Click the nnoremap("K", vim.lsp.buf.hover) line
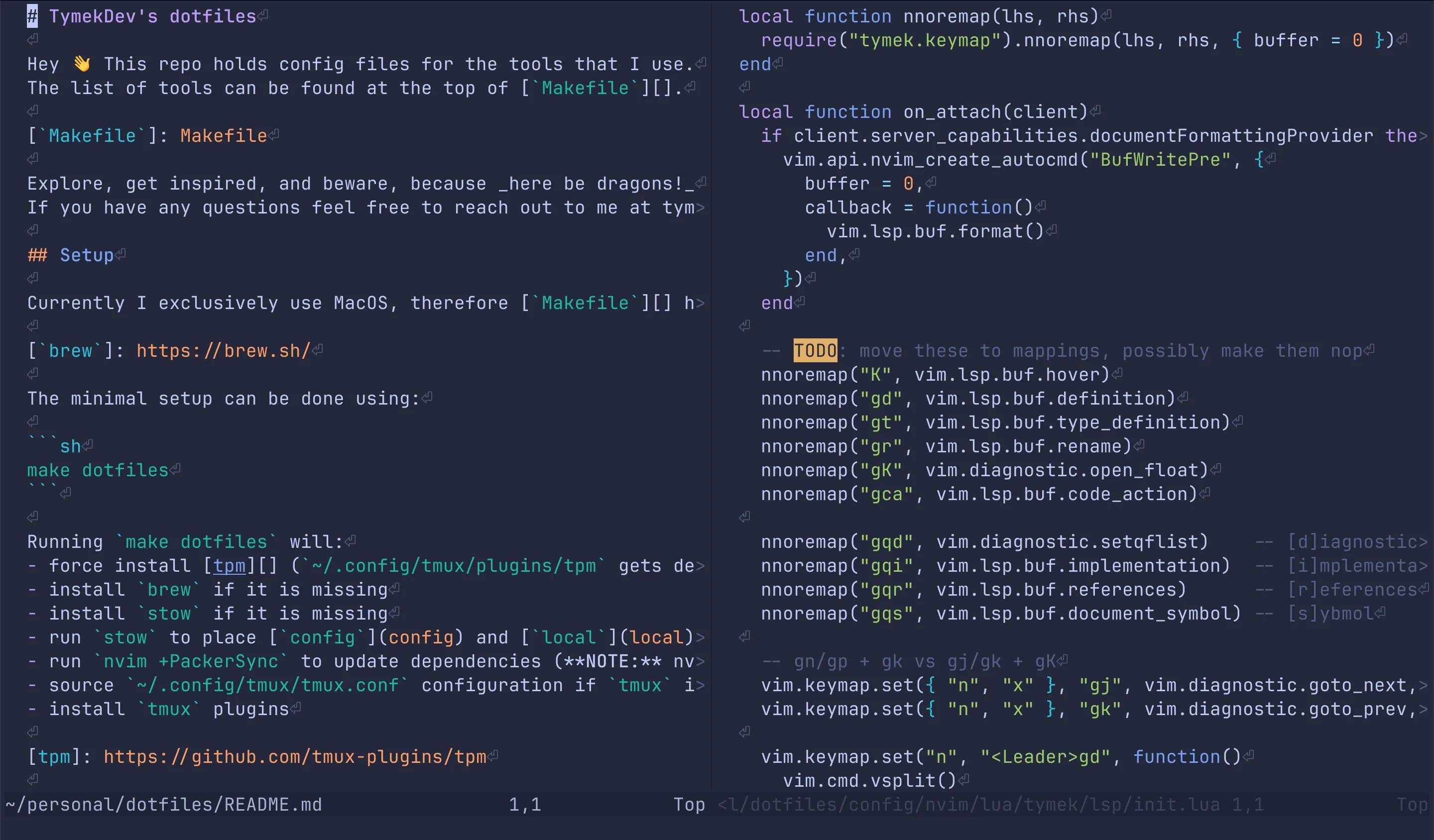This screenshot has height=840, width=1434. point(936,375)
